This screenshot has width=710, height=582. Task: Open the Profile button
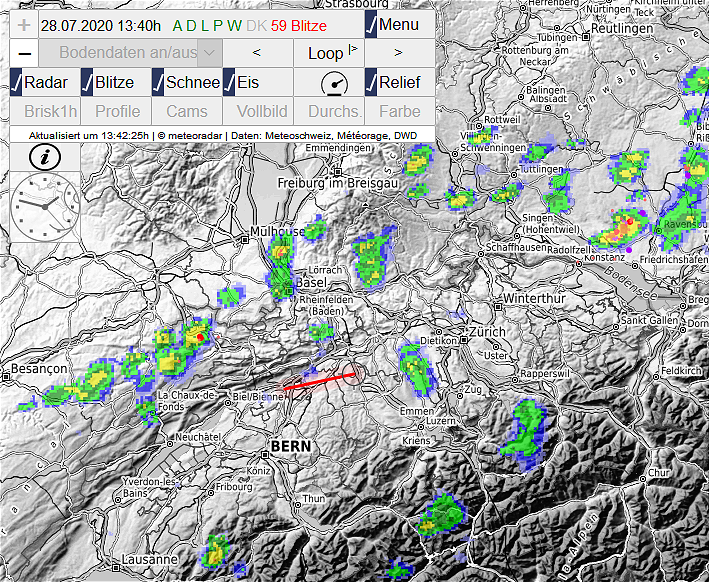pos(116,111)
